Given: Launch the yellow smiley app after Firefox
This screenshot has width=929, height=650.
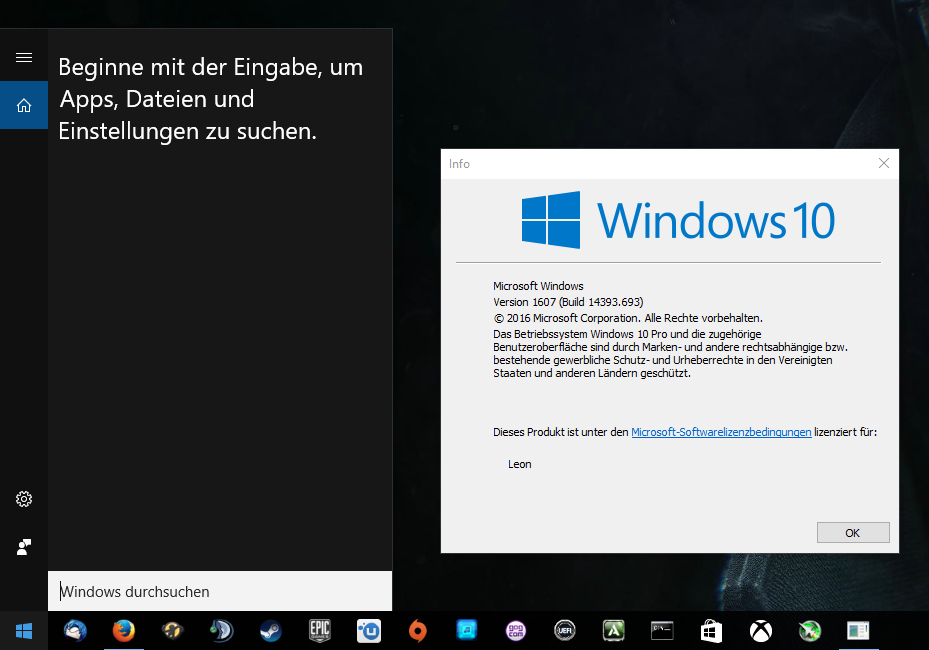Looking at the screenshot, I should tap(172, 631).
